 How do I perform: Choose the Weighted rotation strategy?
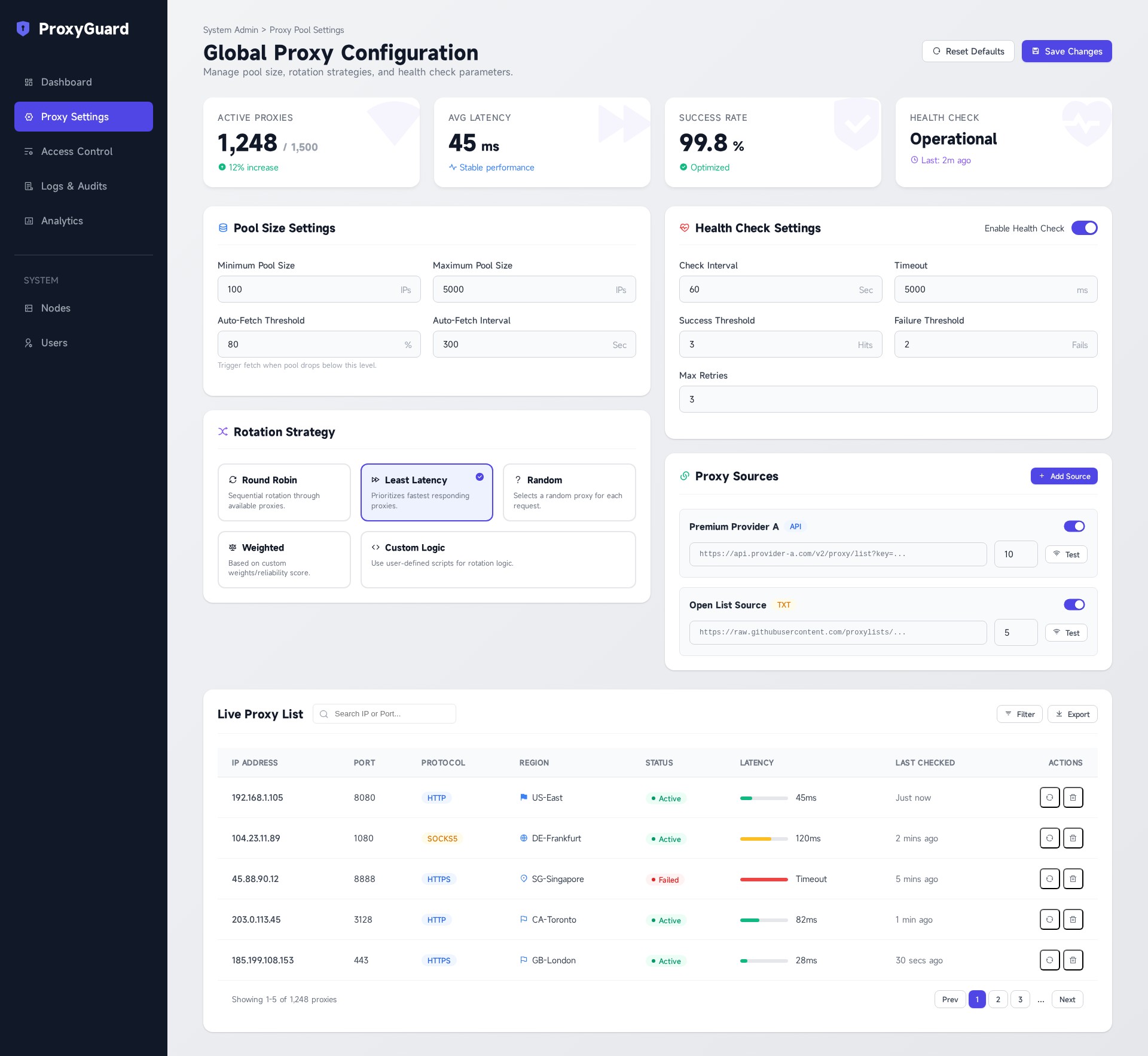284,559
